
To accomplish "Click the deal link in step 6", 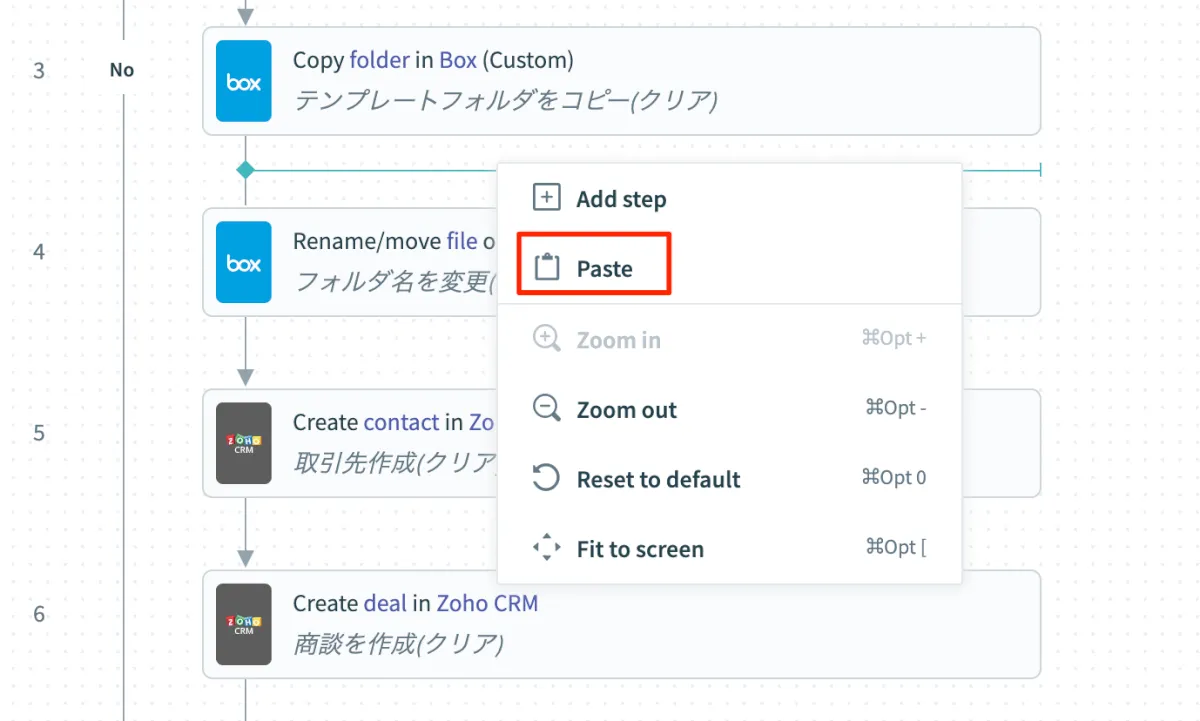I will pos(385,603).
